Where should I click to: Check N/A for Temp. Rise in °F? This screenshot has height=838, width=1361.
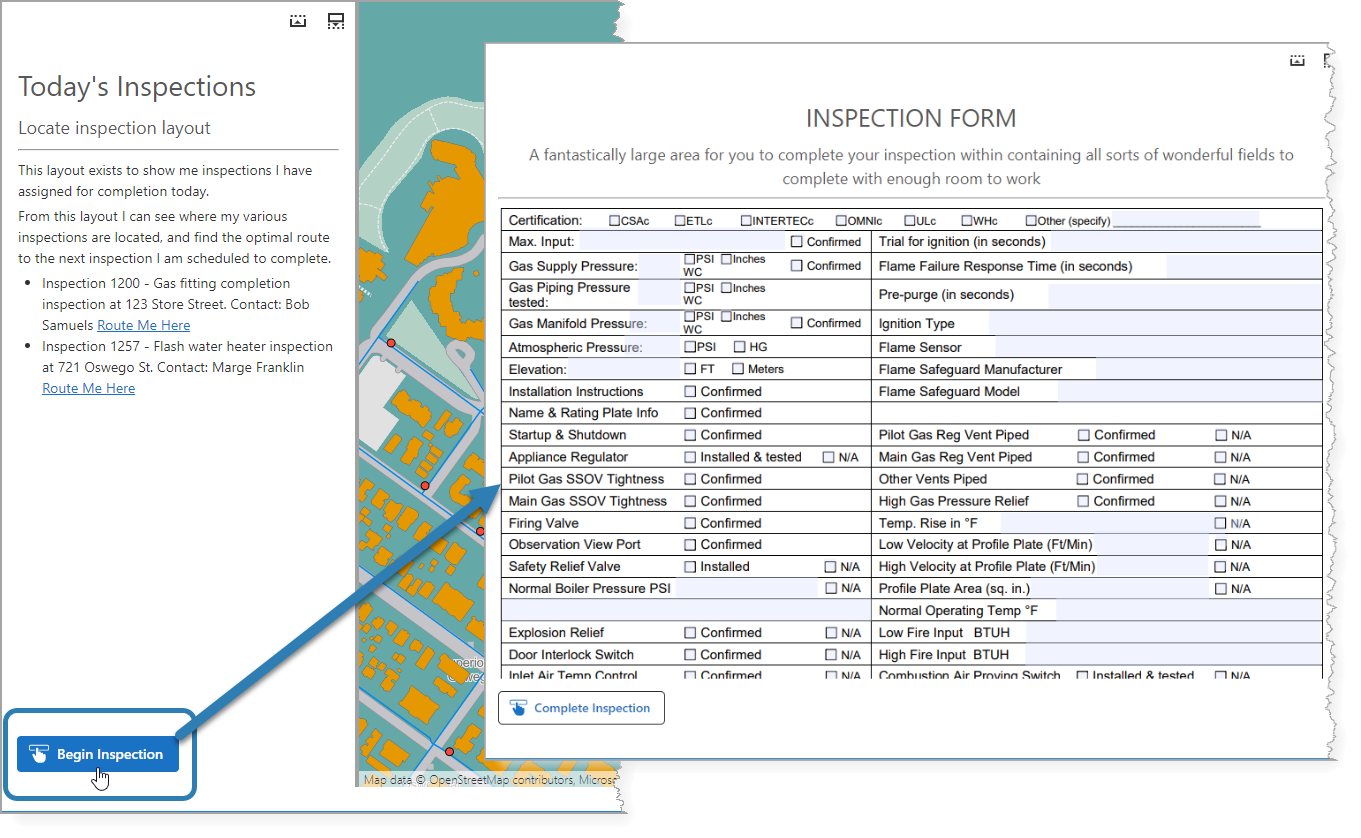[x=1220, y=522]
